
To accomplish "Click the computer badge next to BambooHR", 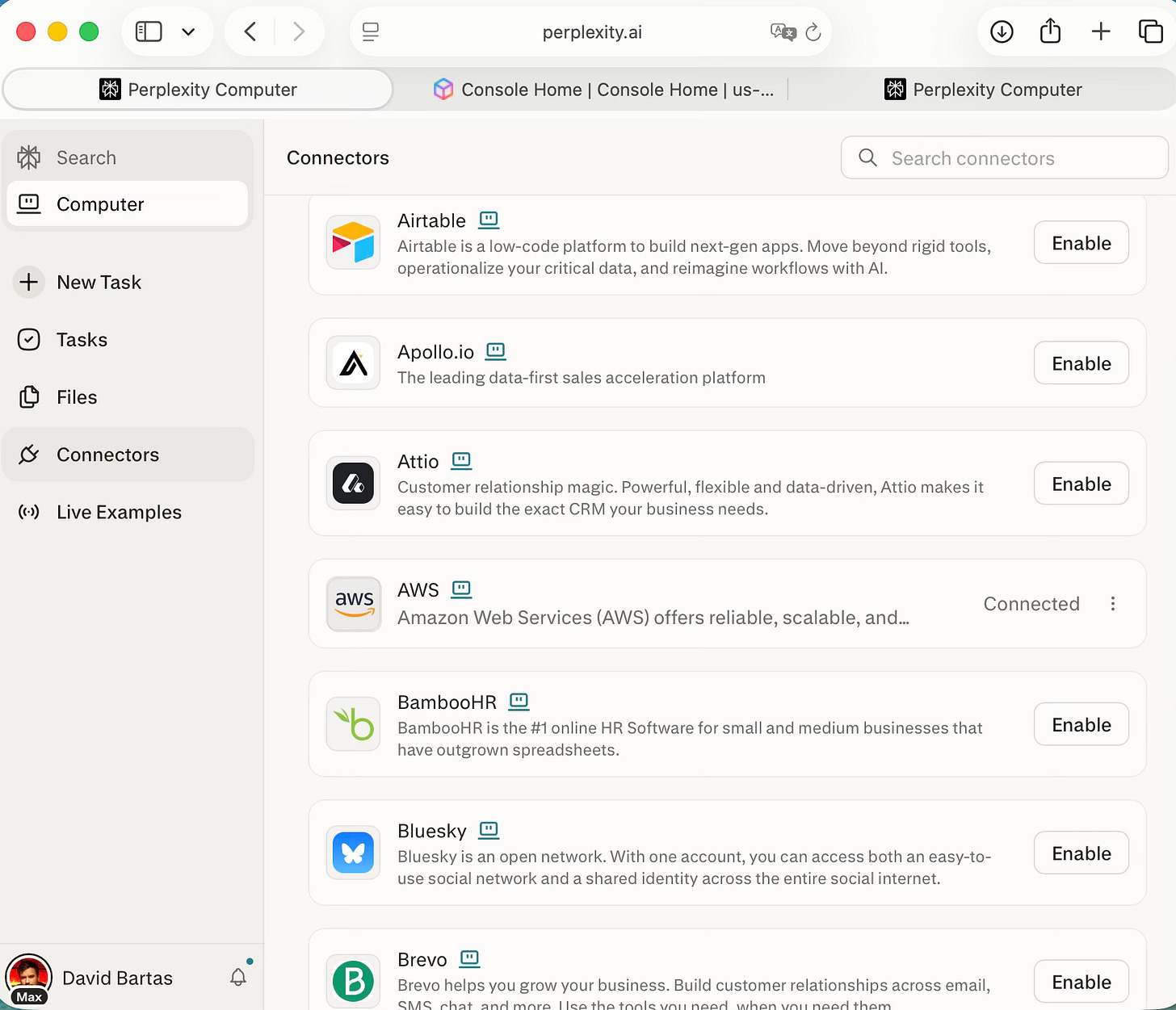I will coord(519,702).
